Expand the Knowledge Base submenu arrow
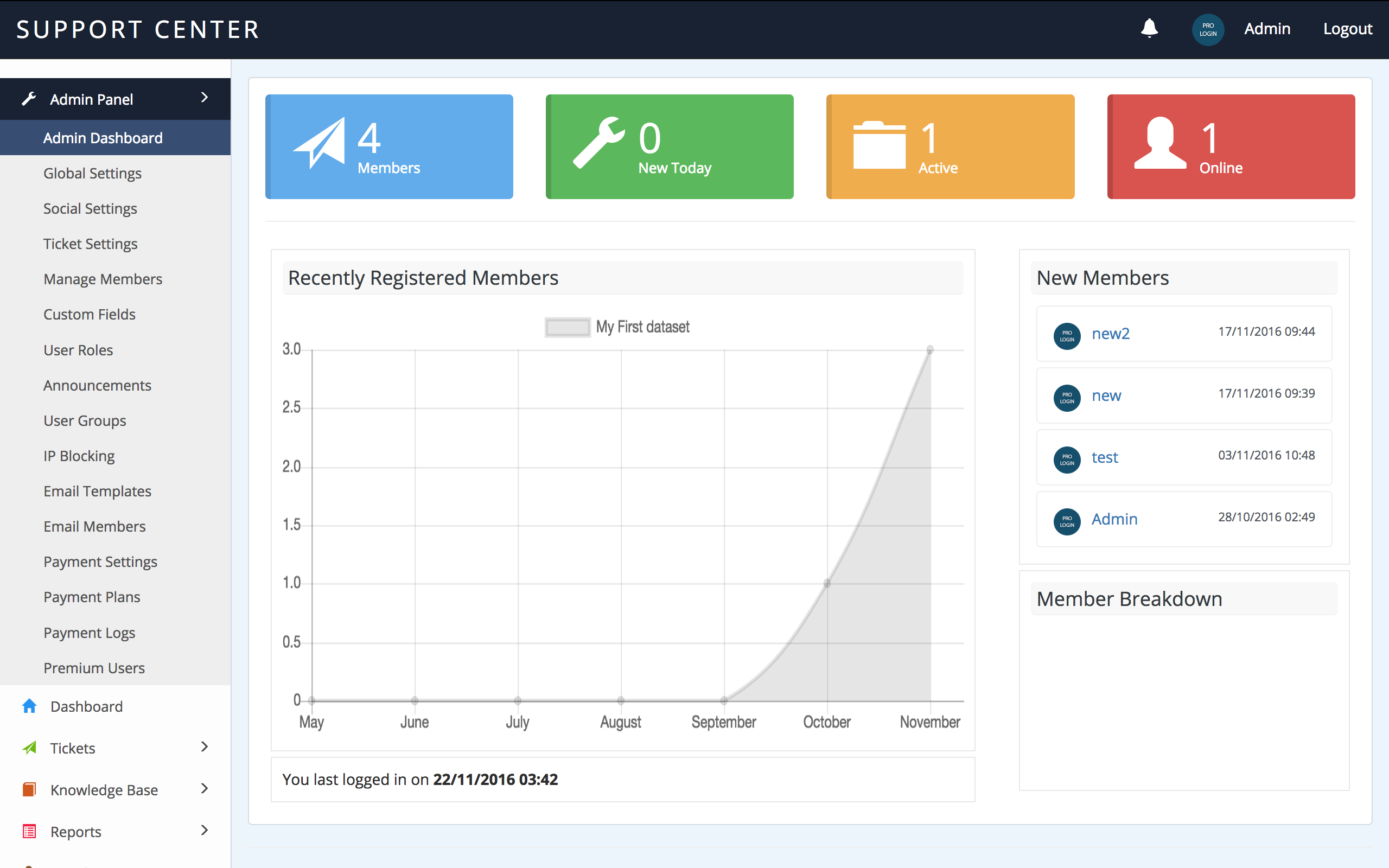 click(205, 789)
